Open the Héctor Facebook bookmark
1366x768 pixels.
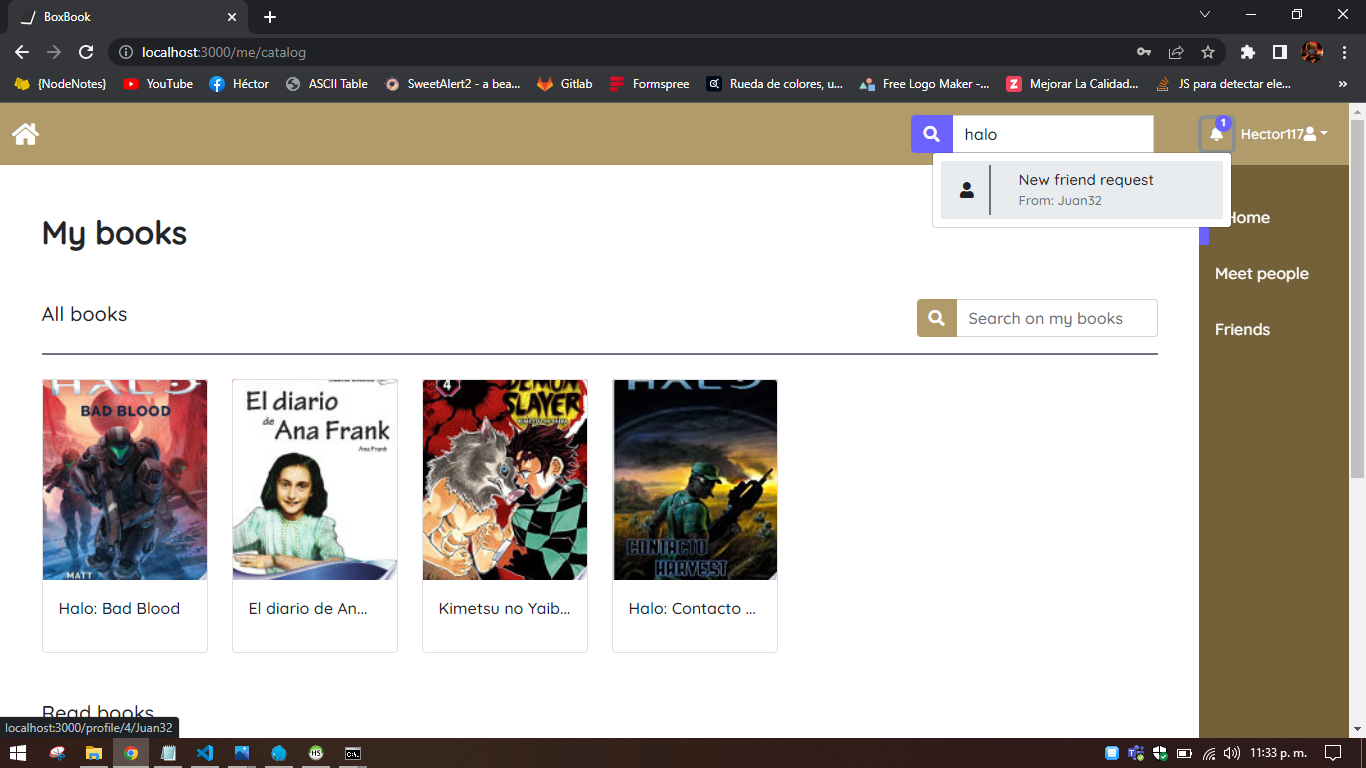point(239,84)
